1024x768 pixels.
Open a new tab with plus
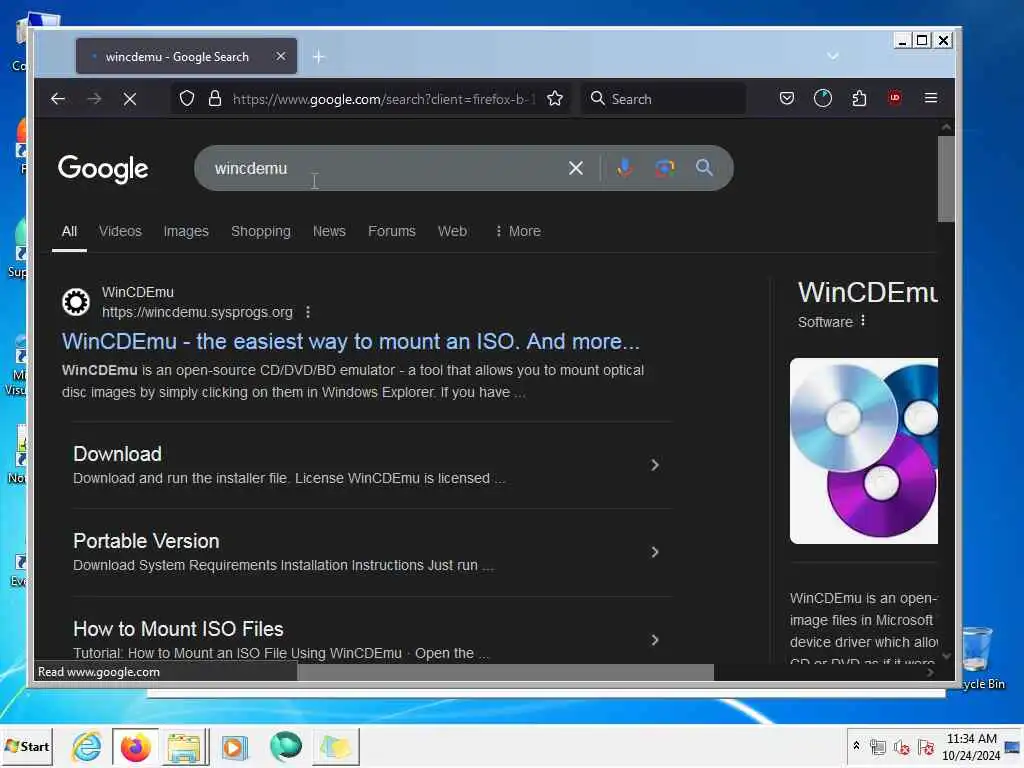[x=318, y=57]
